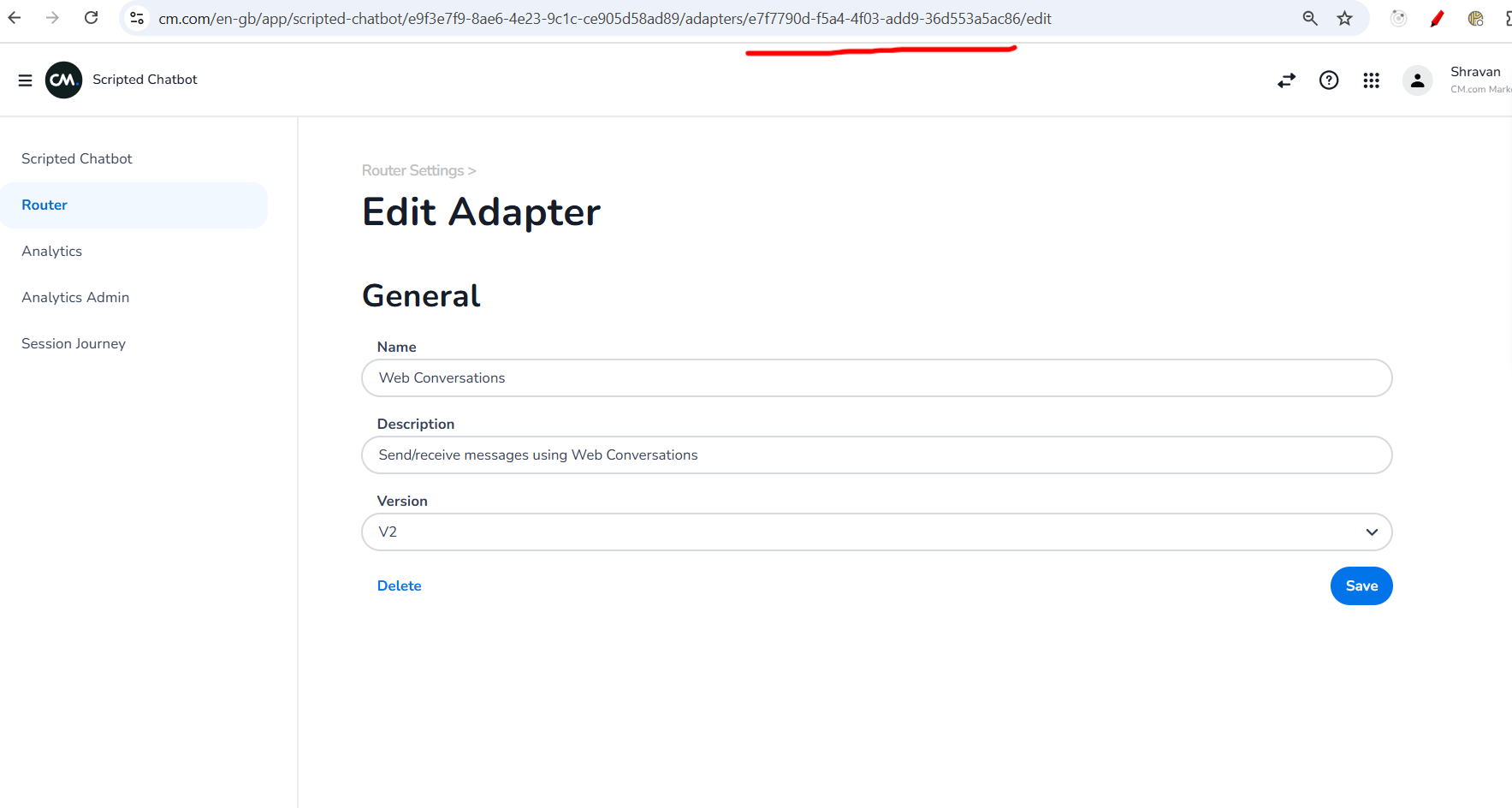Select Router in sidebar
This screenshot has width=1512, height=808.
pos(133,205)
